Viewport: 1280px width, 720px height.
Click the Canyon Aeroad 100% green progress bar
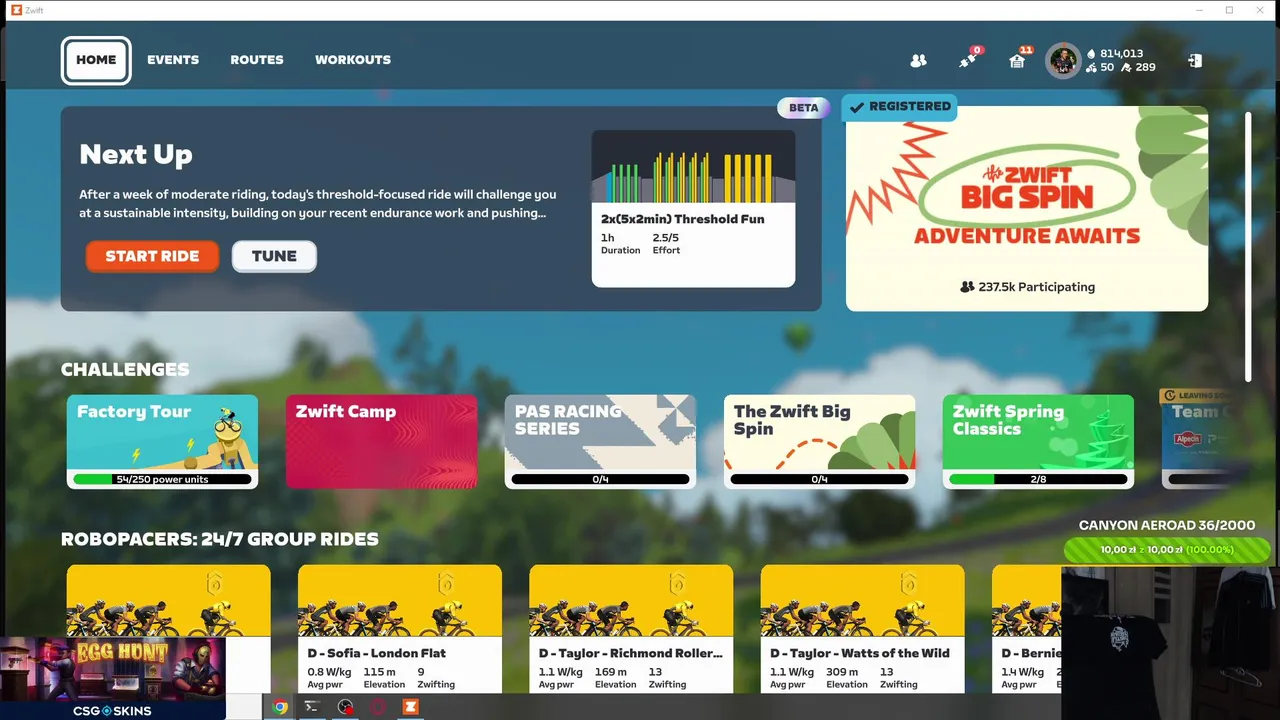pyautogui.click(x=1166, y=550)
